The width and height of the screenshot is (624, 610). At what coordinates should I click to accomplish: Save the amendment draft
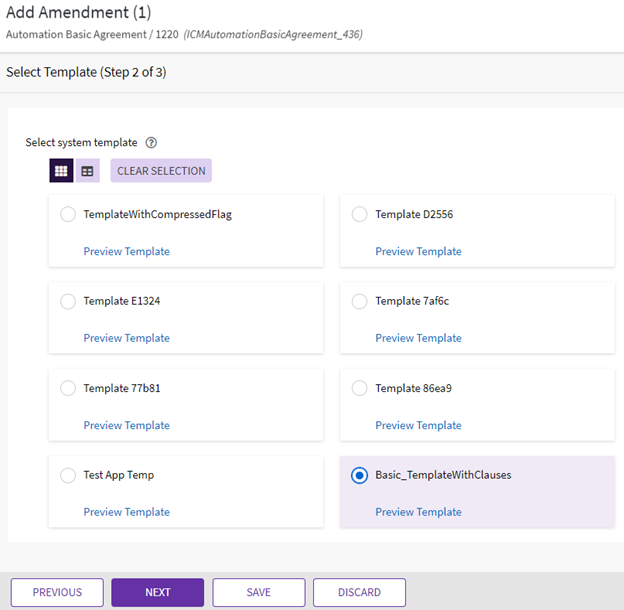(258, 592)
